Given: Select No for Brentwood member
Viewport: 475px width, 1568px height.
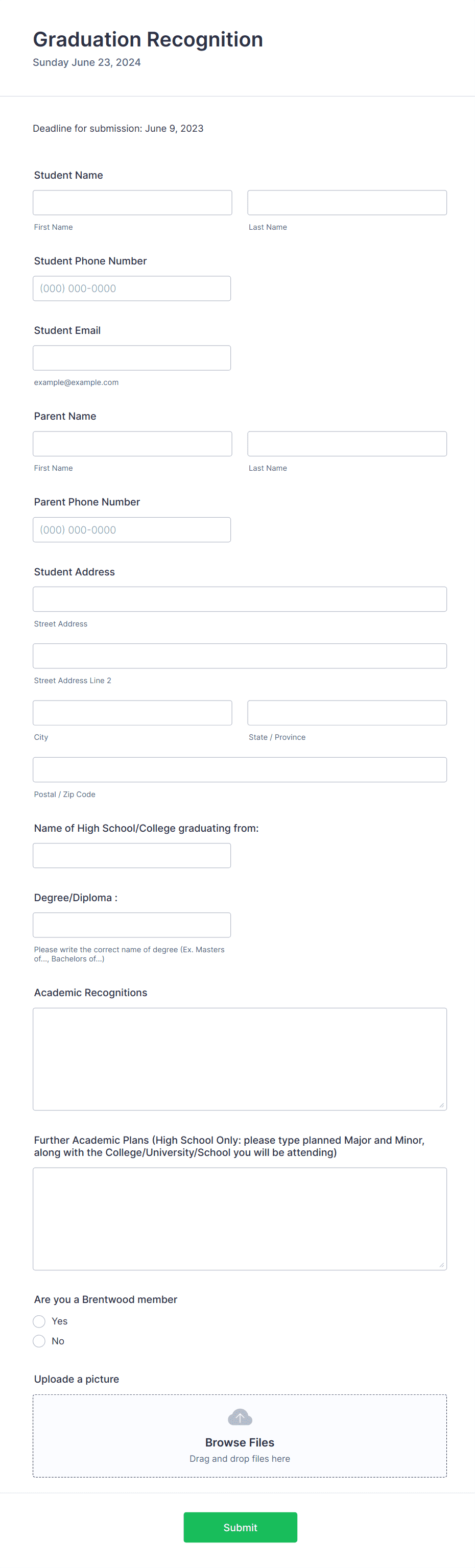Looking at the screenshot, I should [x=39, y=1341].
